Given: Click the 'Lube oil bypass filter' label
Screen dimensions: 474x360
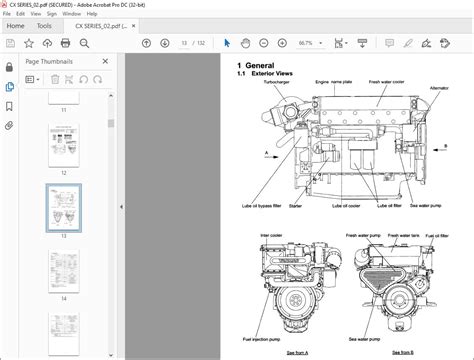Looking at the screenshot, I should pos(262,206).
